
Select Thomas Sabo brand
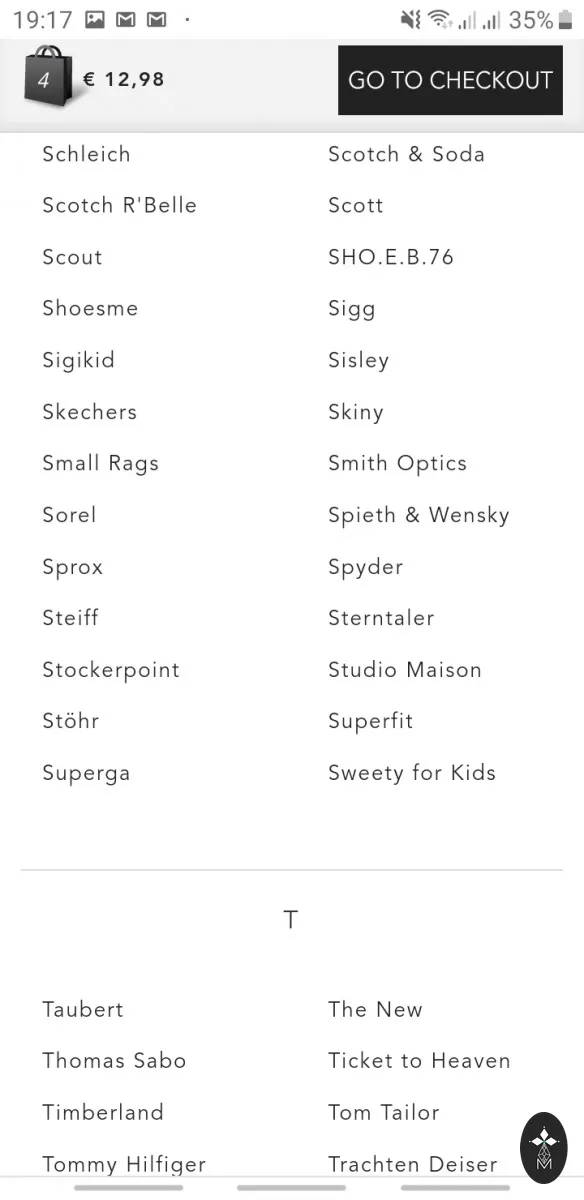114,1061
